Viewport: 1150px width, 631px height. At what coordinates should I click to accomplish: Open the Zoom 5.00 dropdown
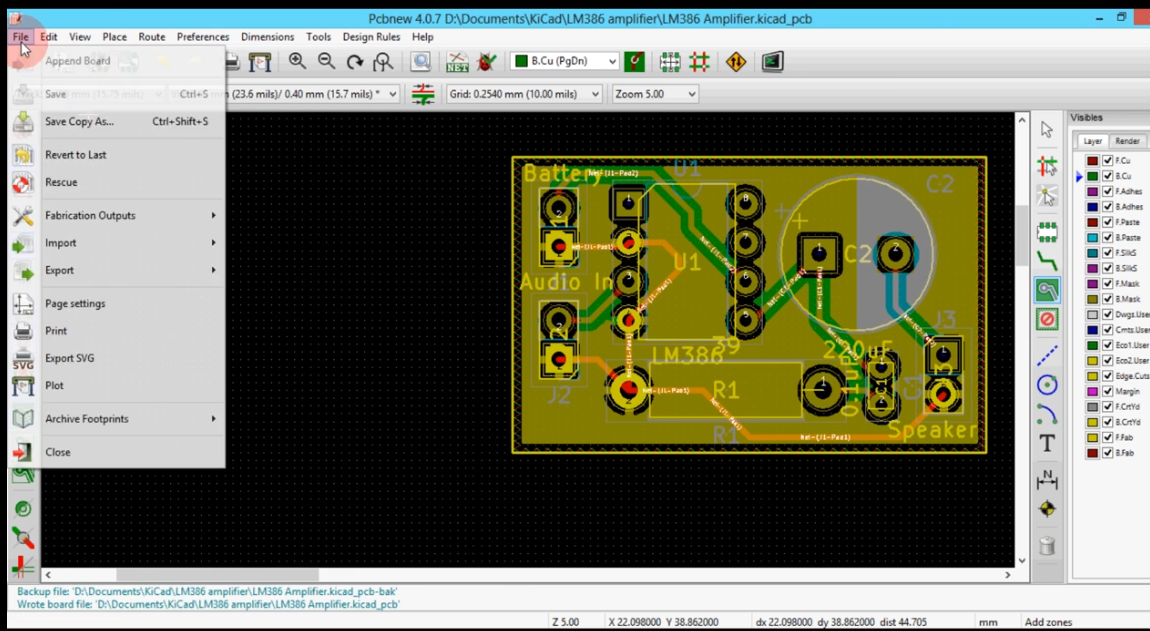[x=655, y=94]
